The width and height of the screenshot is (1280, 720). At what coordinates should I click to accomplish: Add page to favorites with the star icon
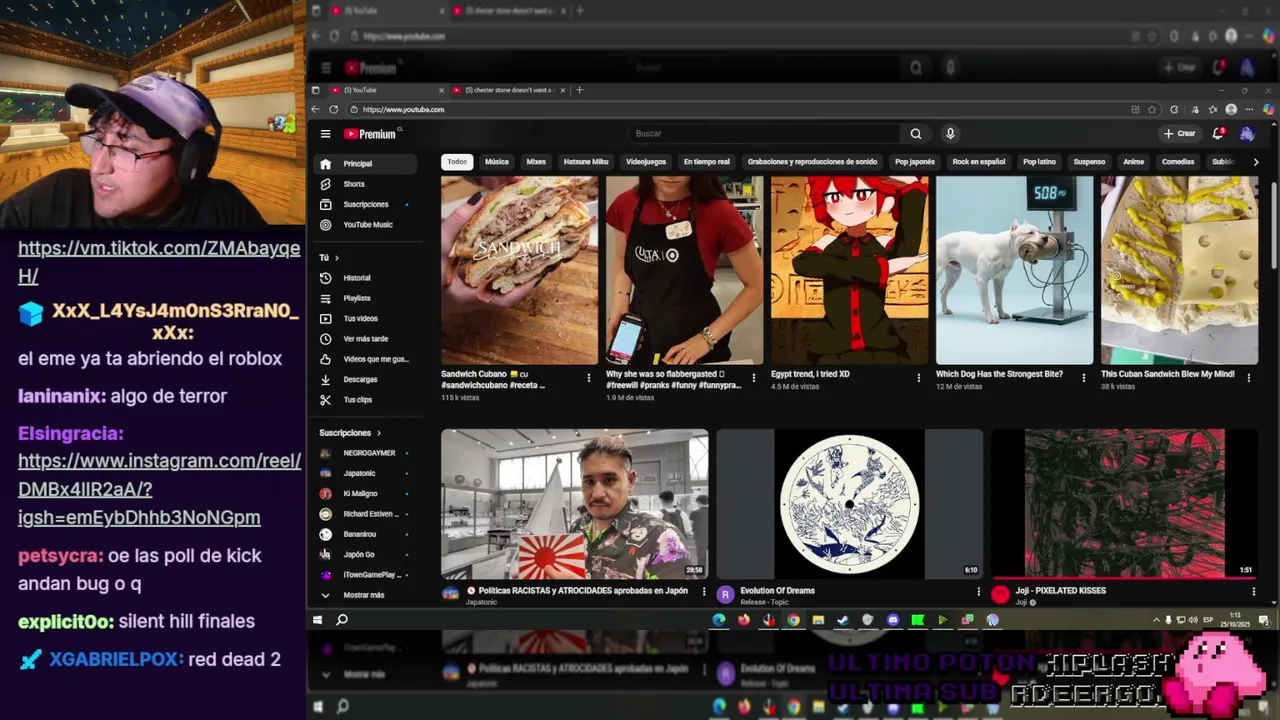click(x=1152, y=110)
